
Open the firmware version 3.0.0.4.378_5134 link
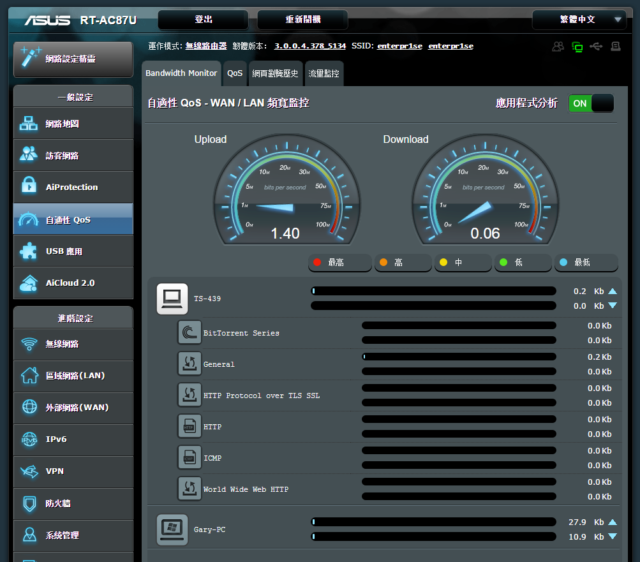310,46
